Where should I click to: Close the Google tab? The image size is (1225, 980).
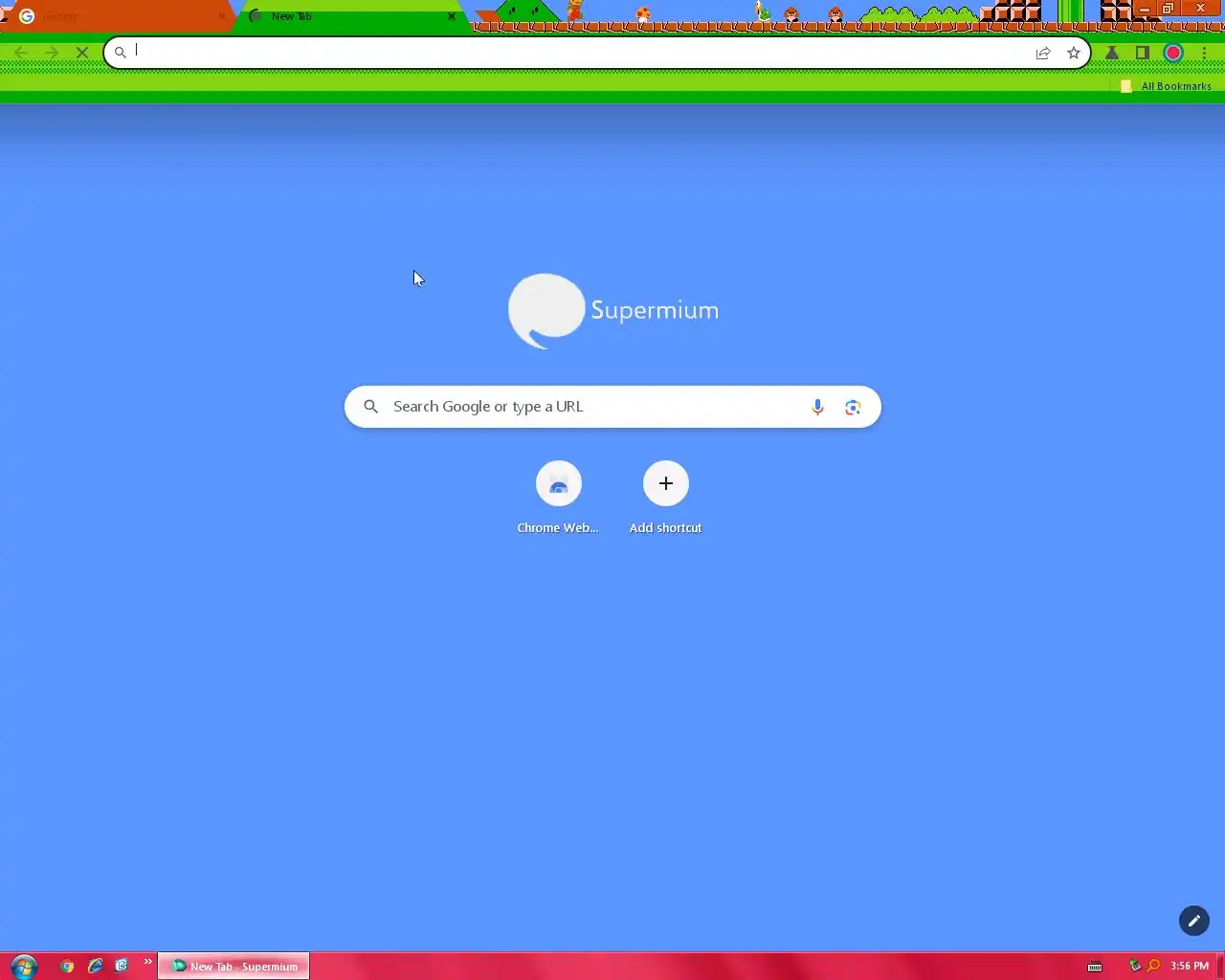point(221,16)
